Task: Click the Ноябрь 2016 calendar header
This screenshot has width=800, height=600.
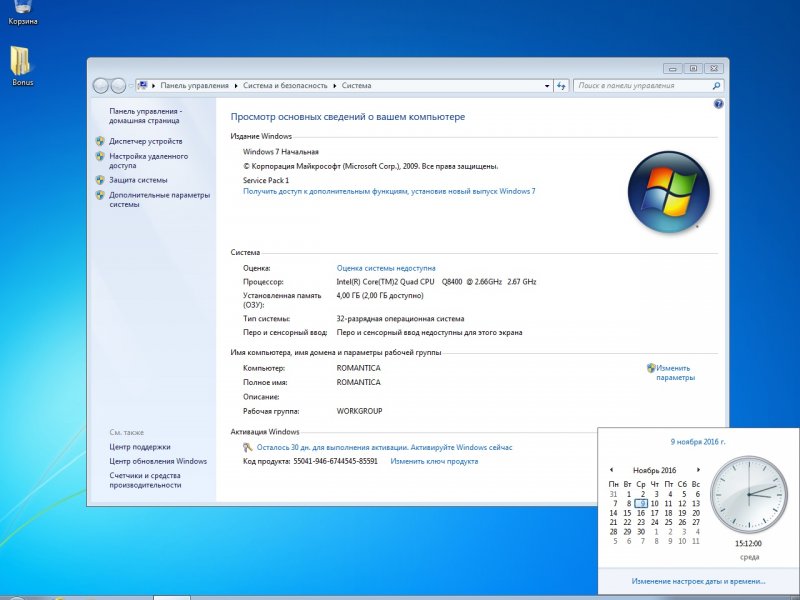Action: [x=655, y=470]
